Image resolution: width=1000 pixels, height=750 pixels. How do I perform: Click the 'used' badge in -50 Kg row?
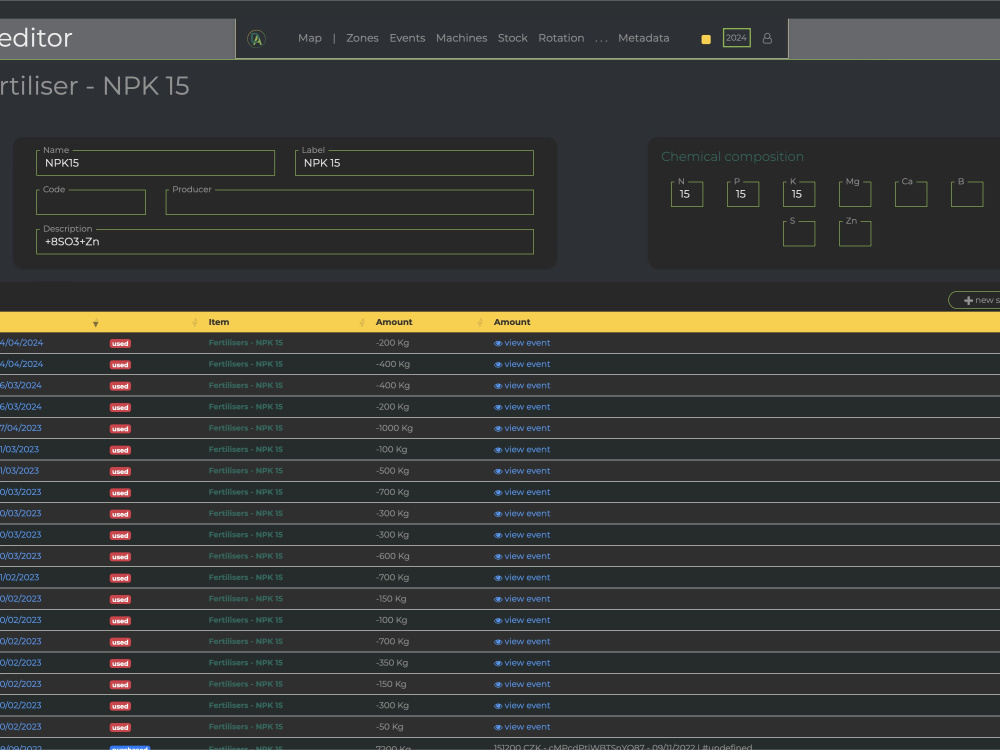pyautogui.click(x=120, y=728)
